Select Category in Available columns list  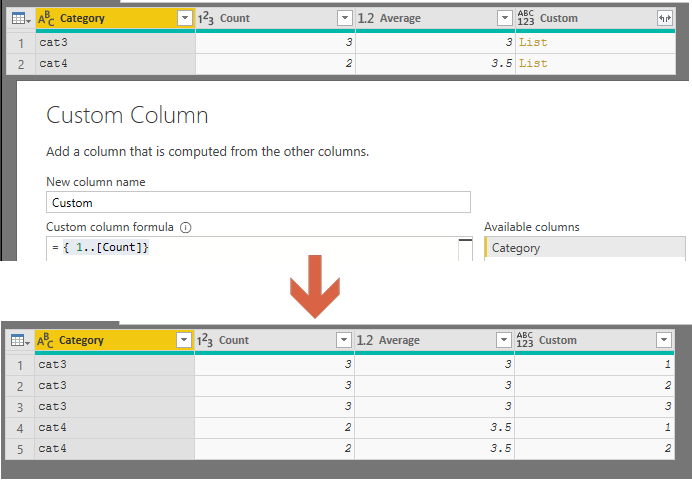(x=585, y=248)
